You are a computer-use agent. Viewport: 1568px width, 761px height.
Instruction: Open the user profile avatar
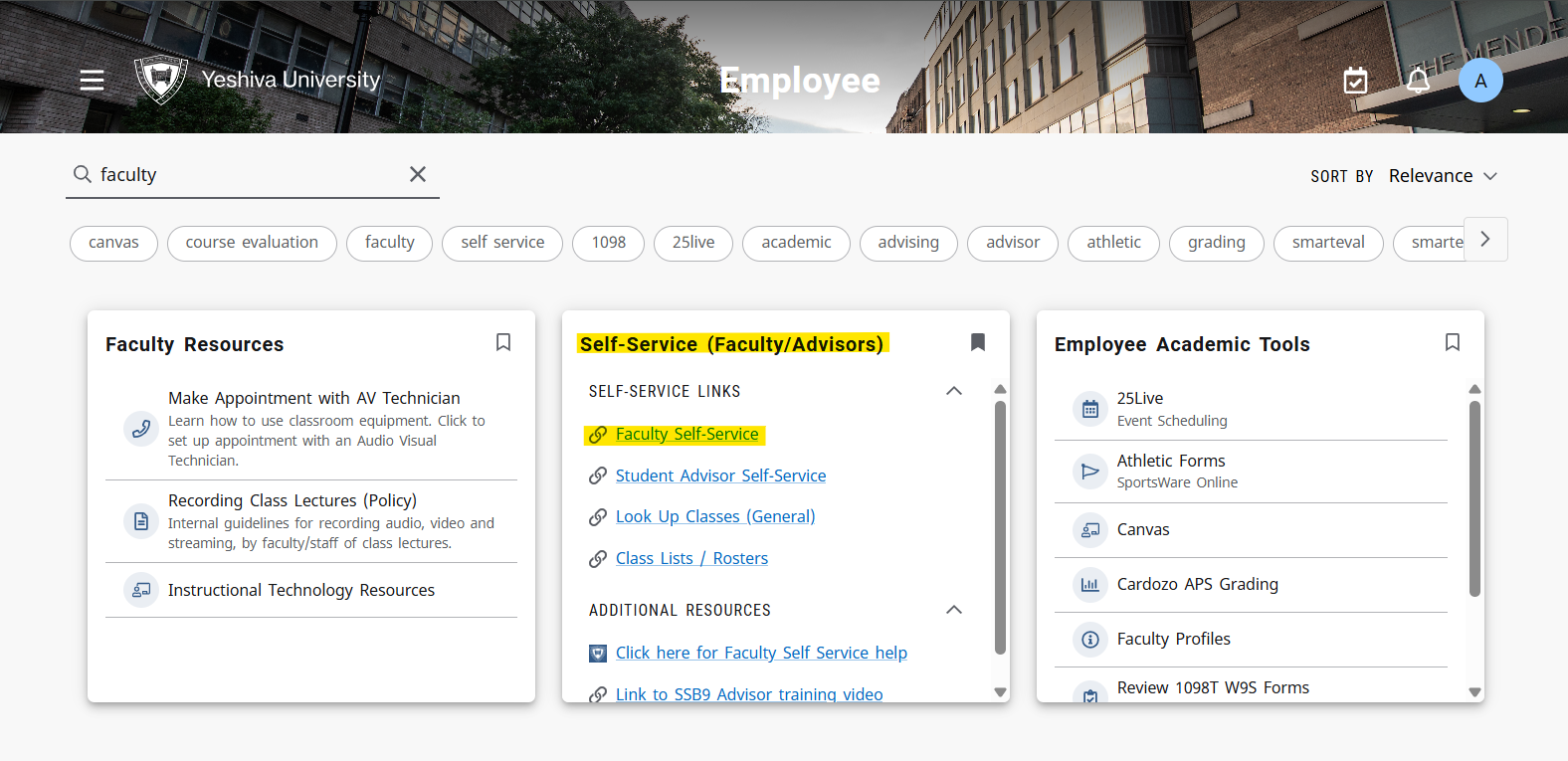coord(1480,81)
